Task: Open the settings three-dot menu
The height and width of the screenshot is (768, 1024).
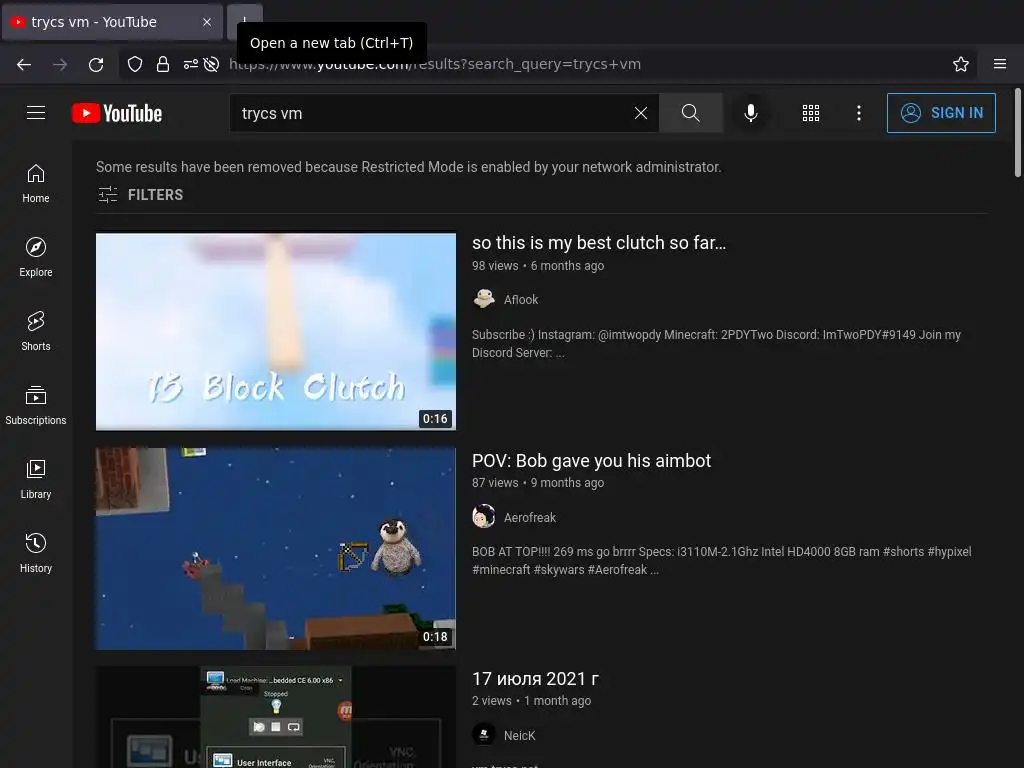Action: (x=859, y=113)
